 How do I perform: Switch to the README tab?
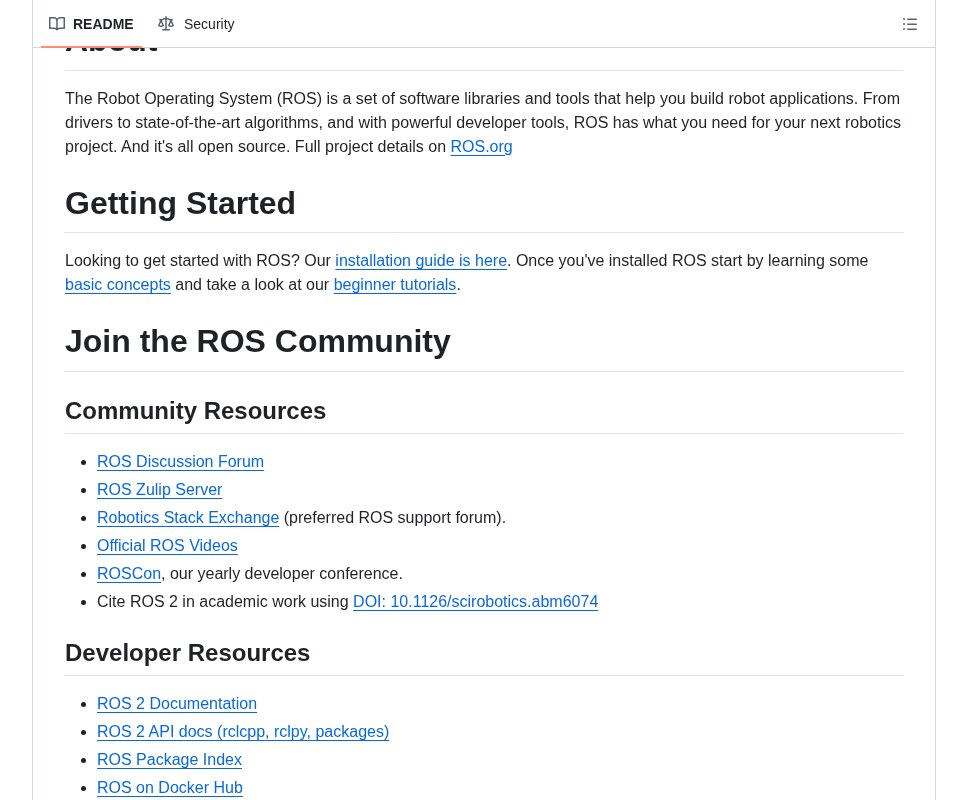pos(91,24)
